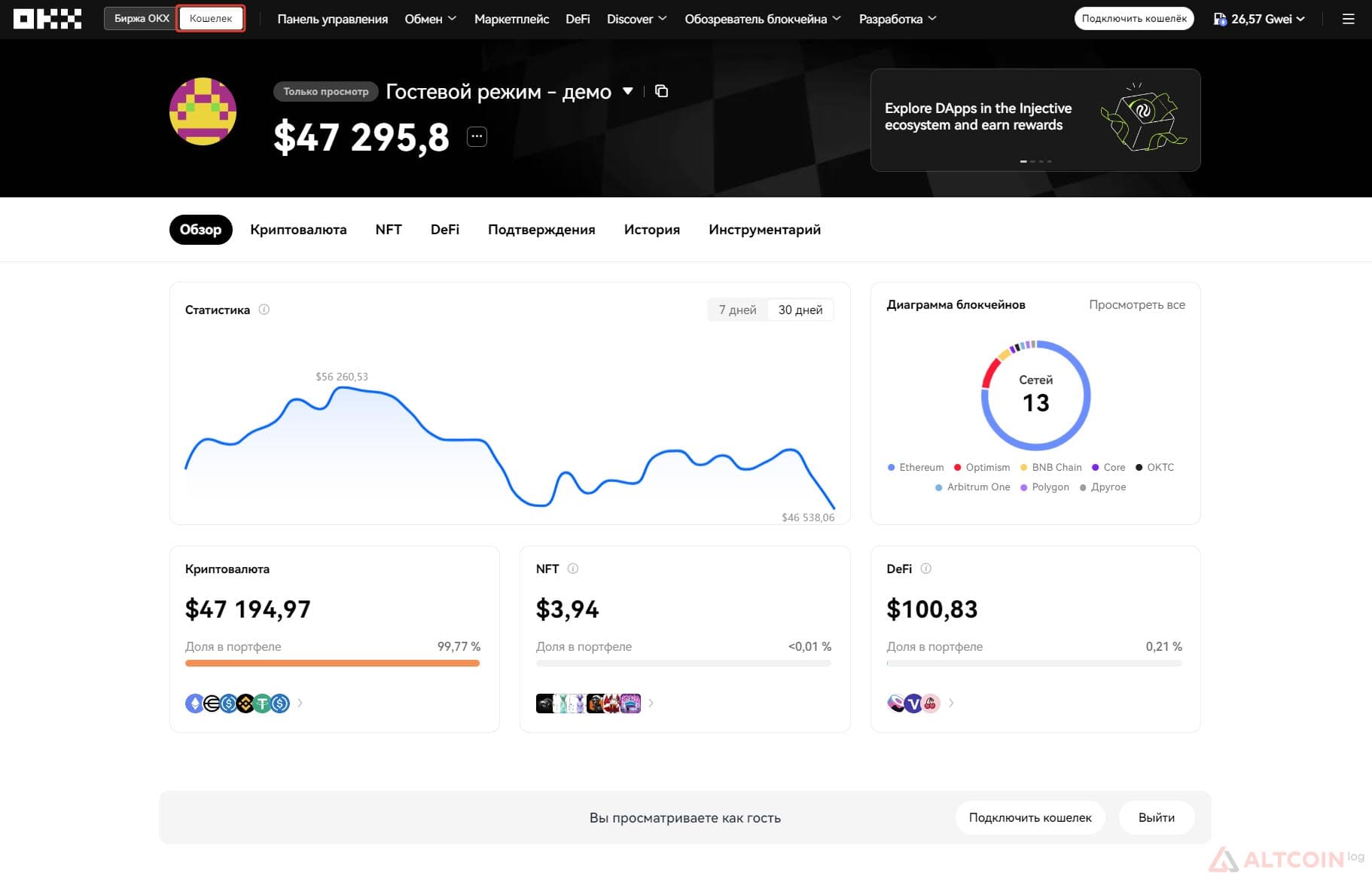Click the 13 networks donut chart
The height and width of the screenshot is (879, 1372).
pos(1035,395)
